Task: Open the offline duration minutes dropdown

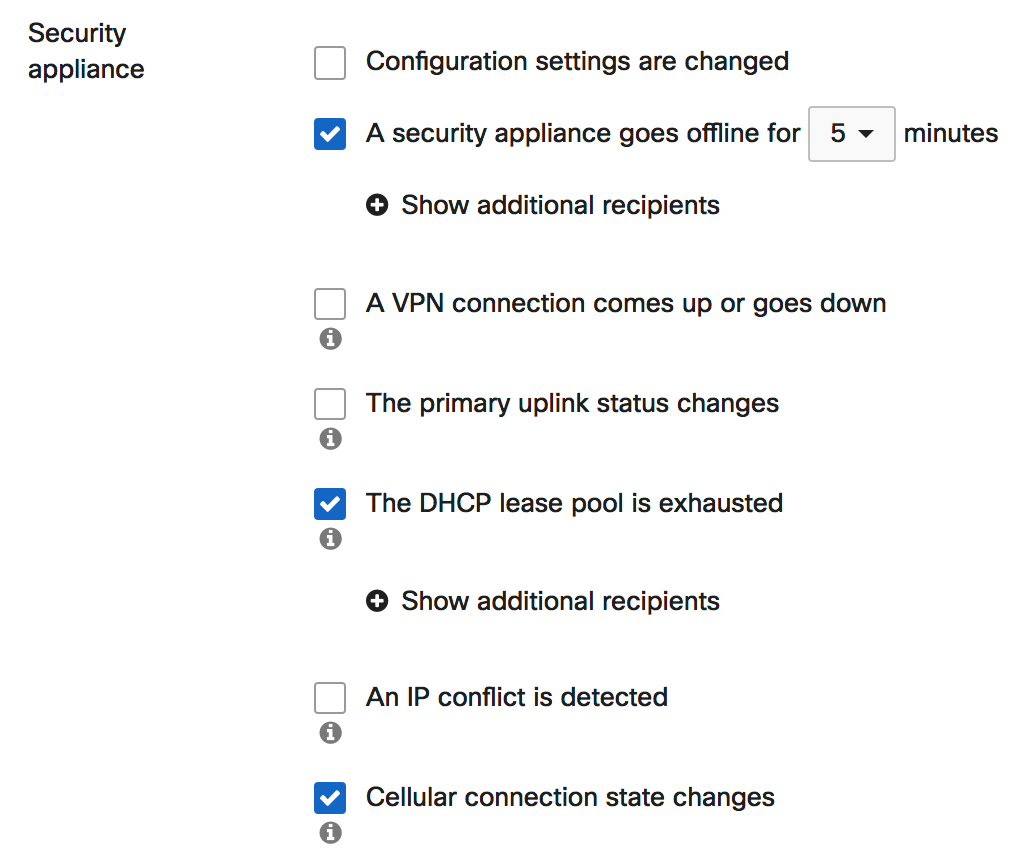Action: pos(851,133)
